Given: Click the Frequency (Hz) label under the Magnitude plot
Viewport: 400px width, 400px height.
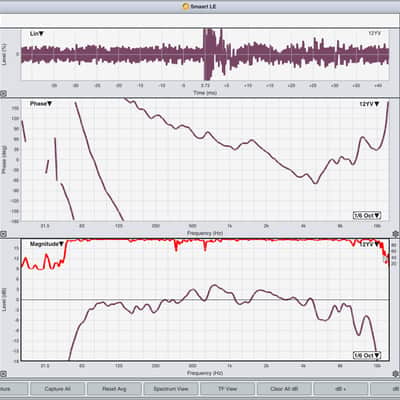Looking at the screenshot, I should 205,373.
